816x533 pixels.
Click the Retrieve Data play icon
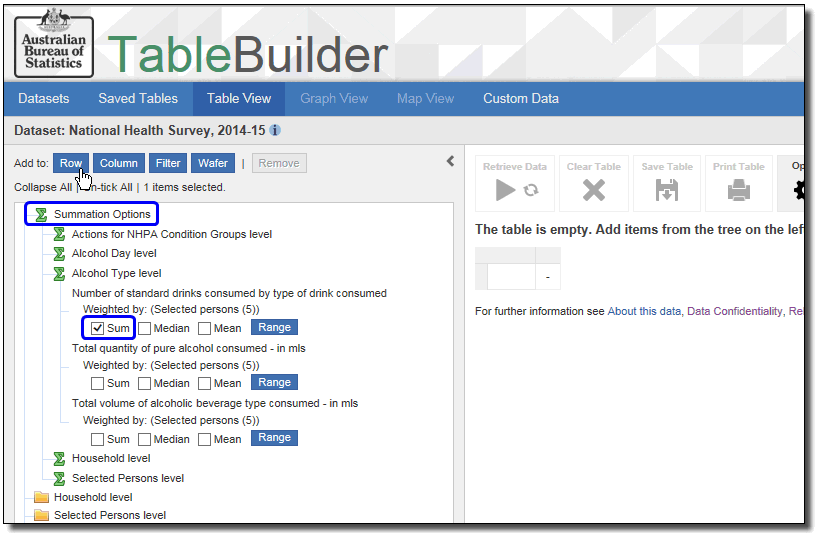coord(508,190)
